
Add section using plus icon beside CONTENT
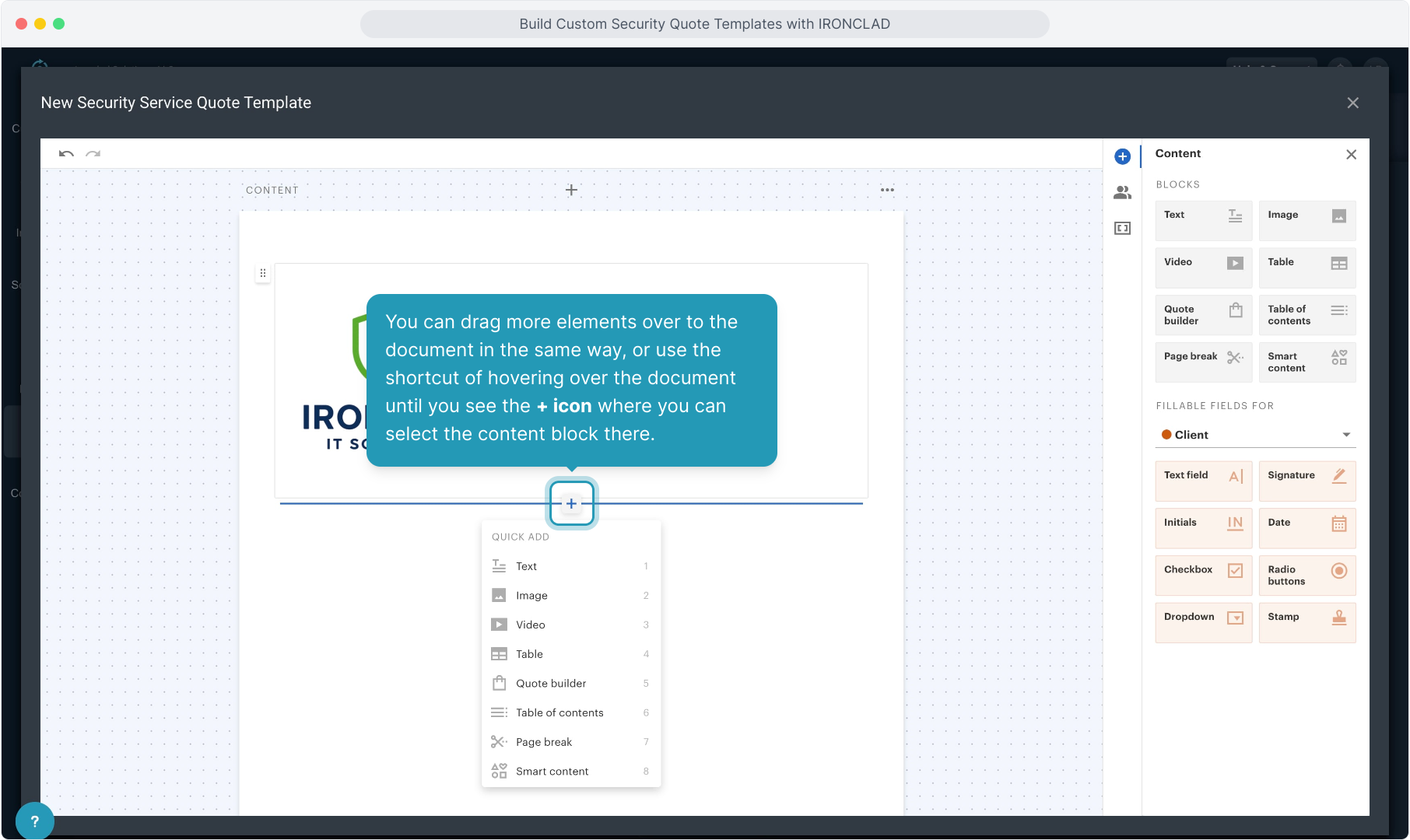(571, 190)
